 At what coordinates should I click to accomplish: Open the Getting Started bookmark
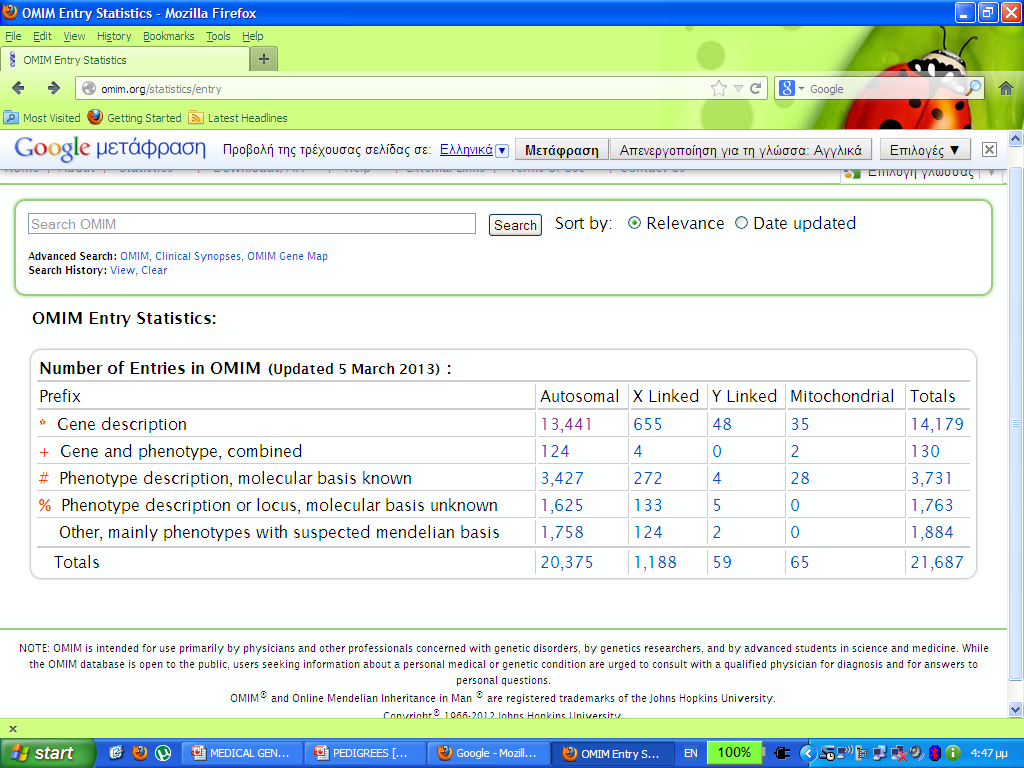pyautogui.click(x=135, y=118)
